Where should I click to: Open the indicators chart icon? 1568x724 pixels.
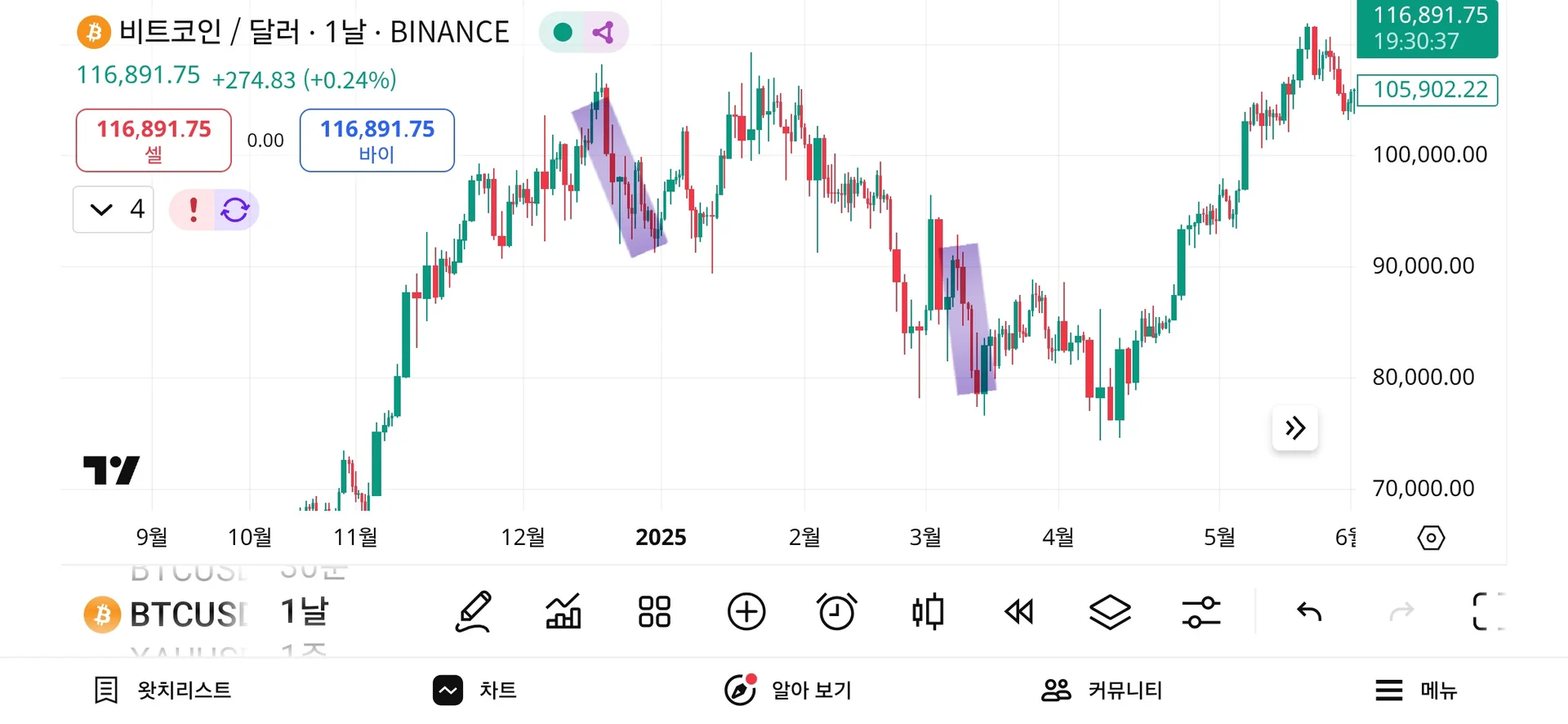563,612
